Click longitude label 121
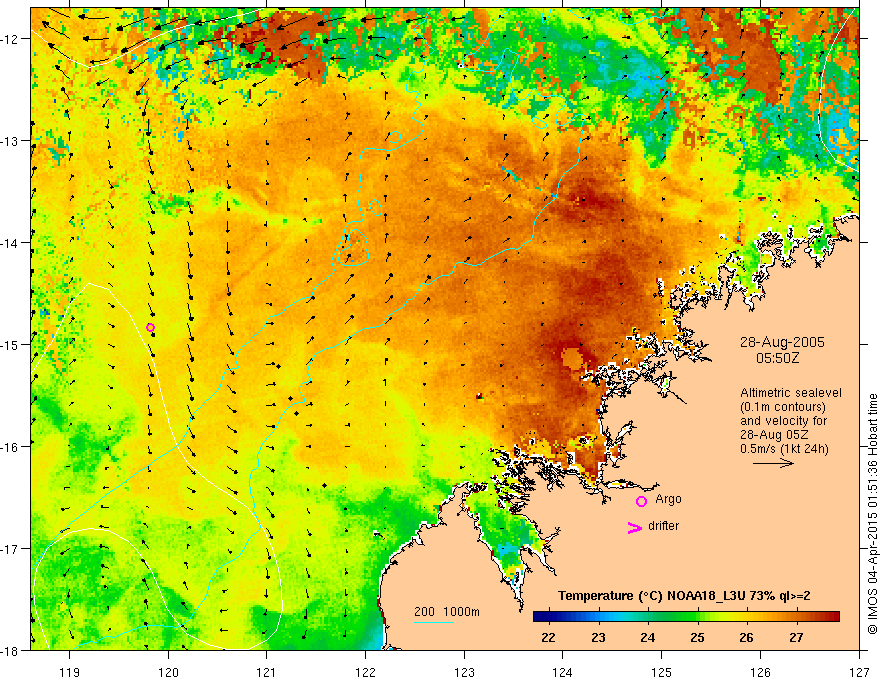880x680 pixels. point(267,672)
